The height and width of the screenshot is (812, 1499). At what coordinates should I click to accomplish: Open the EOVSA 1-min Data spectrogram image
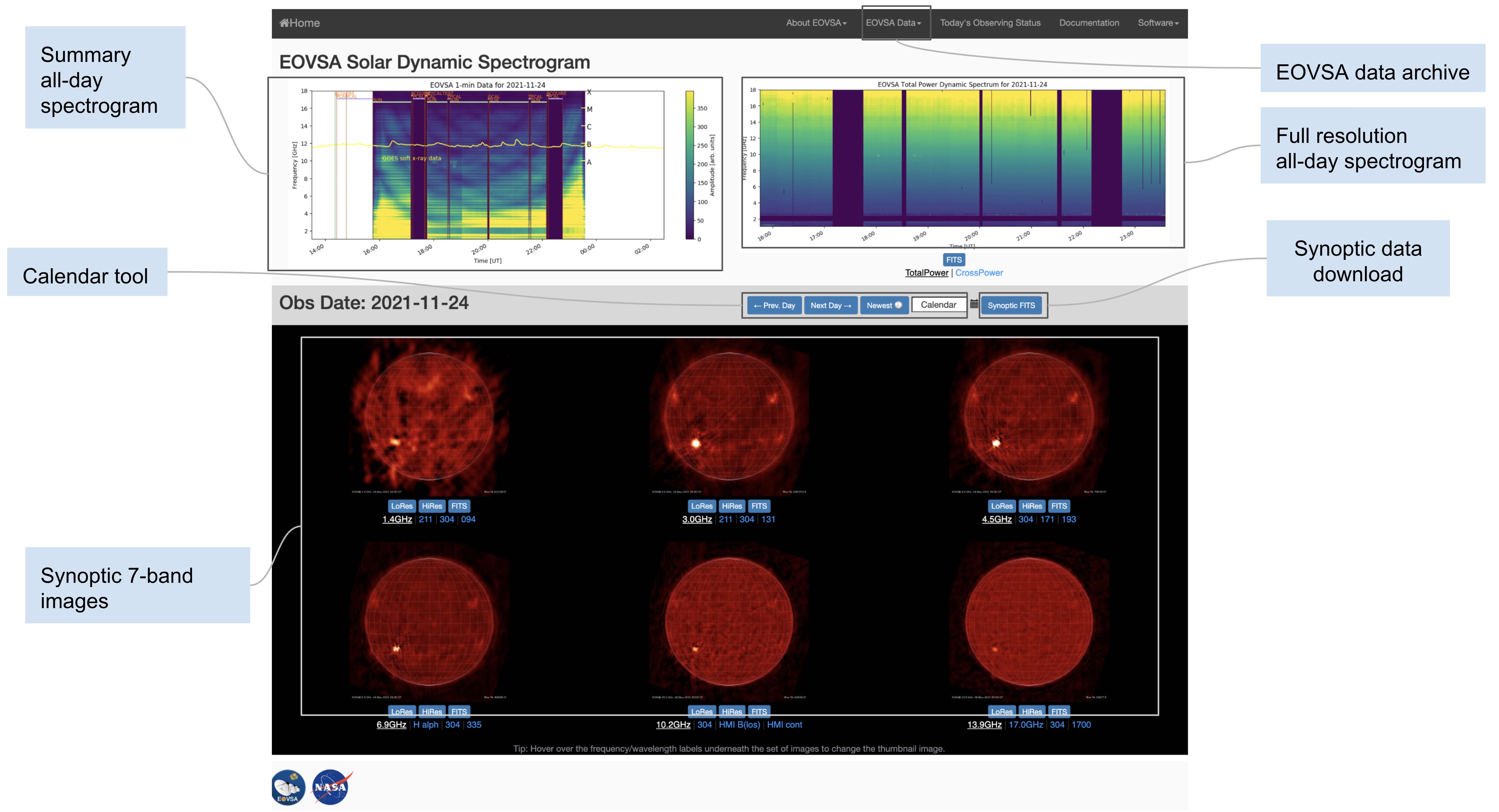[495, 173]
